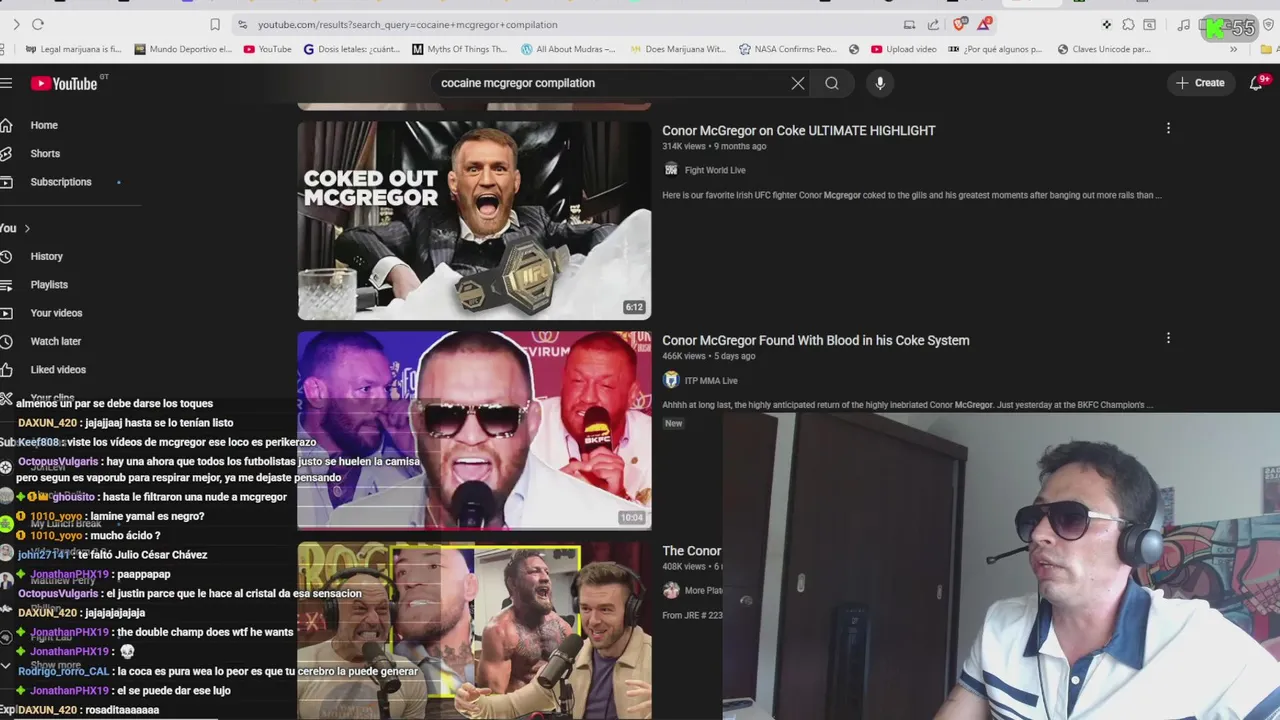1280x720 pixels.
Task: Visit the Fight World Live channel
Action: tap(715, 170)
